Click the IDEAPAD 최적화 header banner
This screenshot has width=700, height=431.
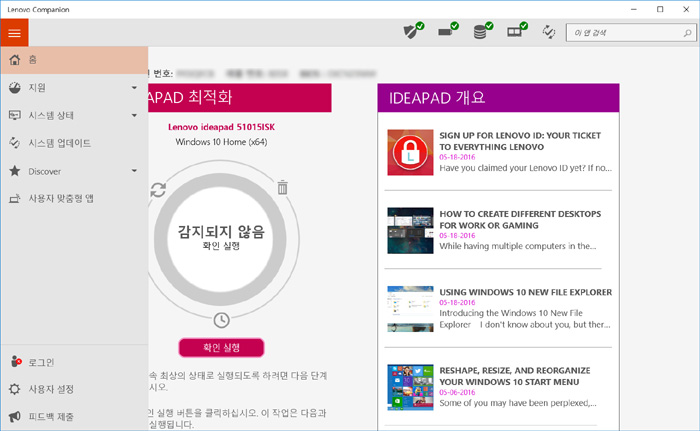(240, 98)
